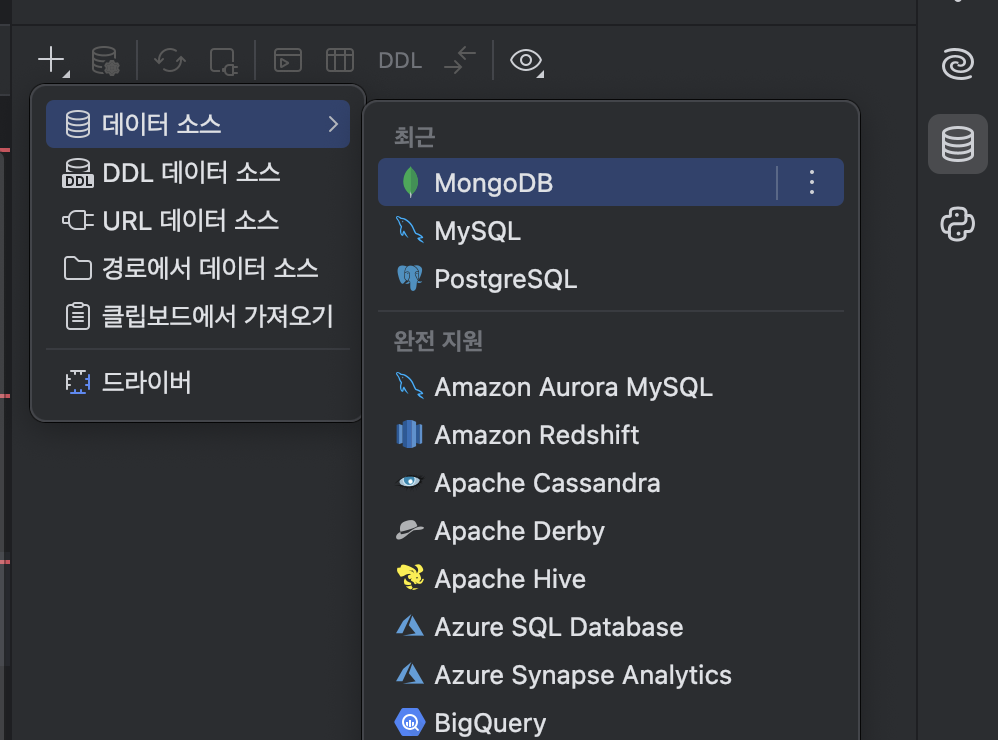Click the clipboard icon for 클립보드에서 가져오기
998x740 pixels.
coord(78,316)
